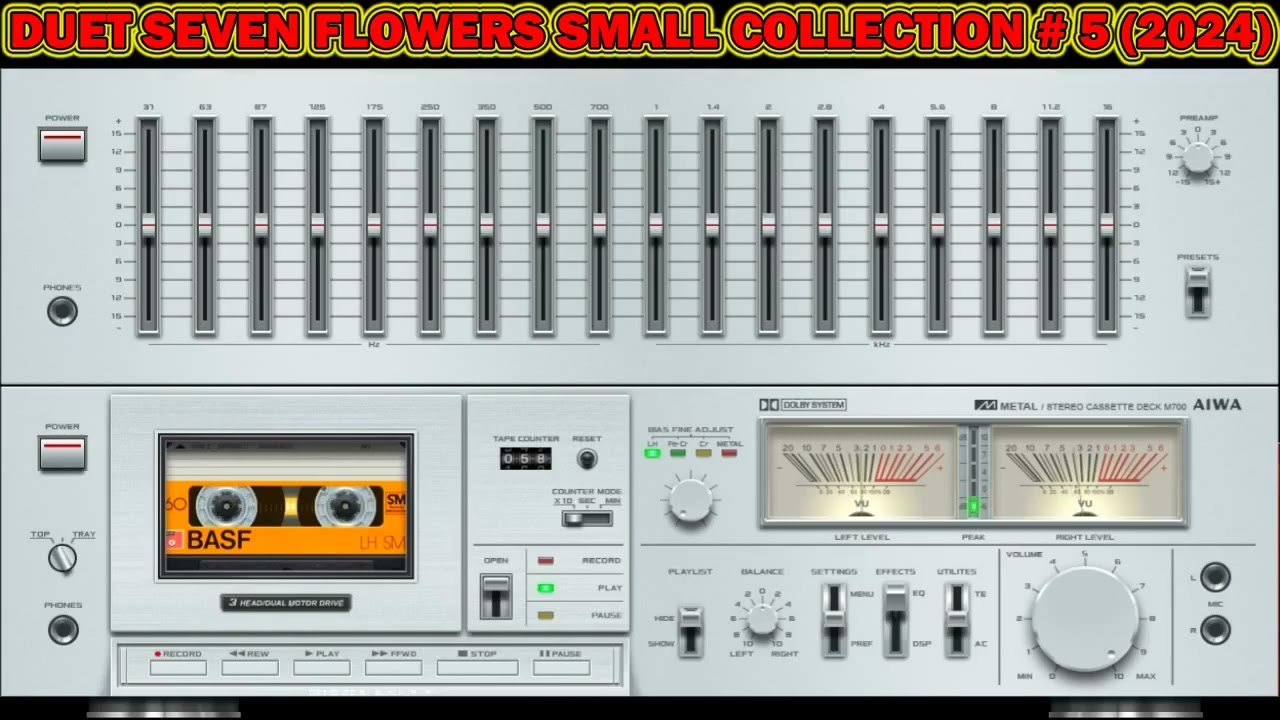Adjust the 2 kHz equalizer slider

point(768,226)
